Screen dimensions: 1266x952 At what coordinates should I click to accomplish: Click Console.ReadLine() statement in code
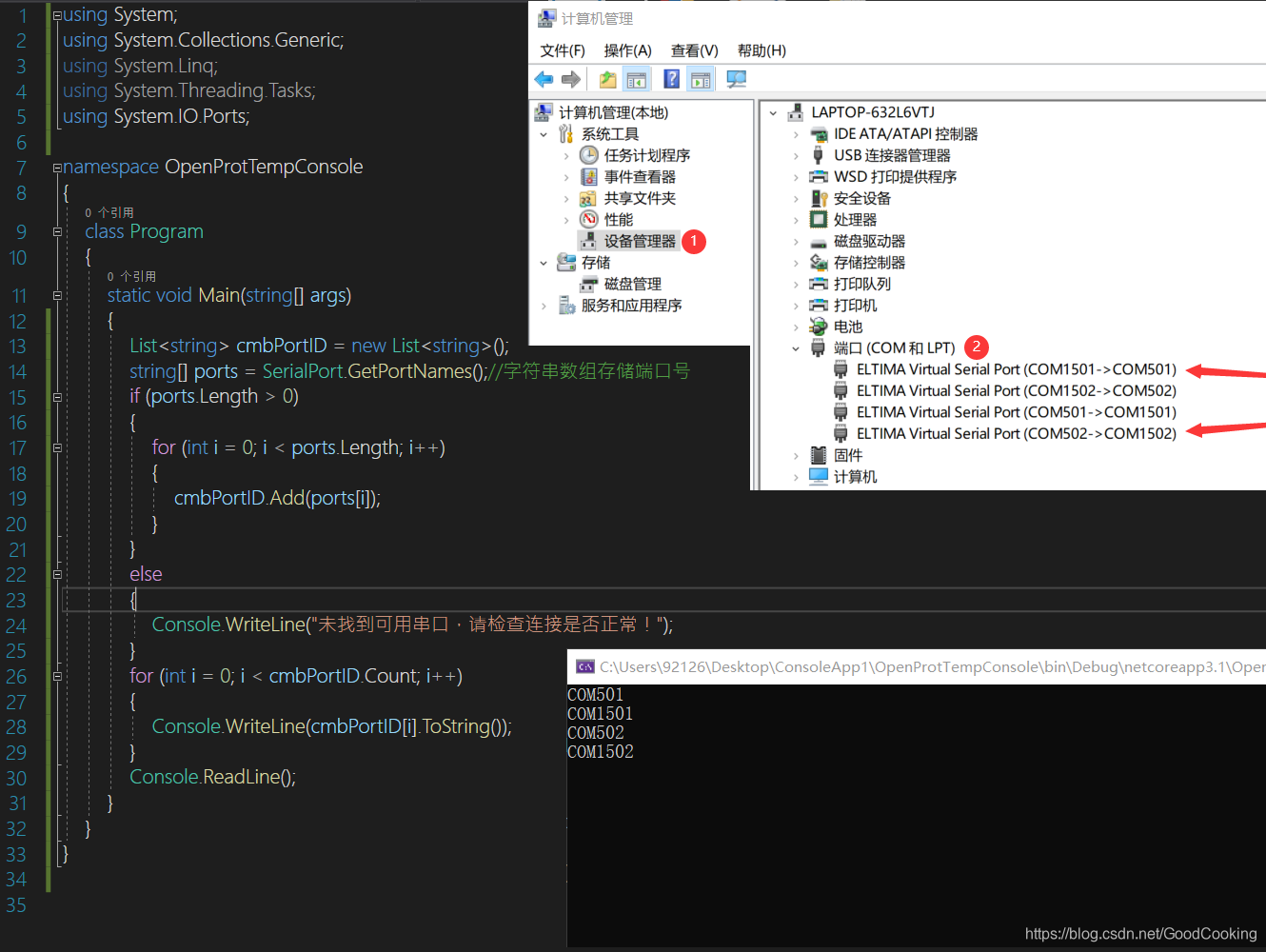213,778
